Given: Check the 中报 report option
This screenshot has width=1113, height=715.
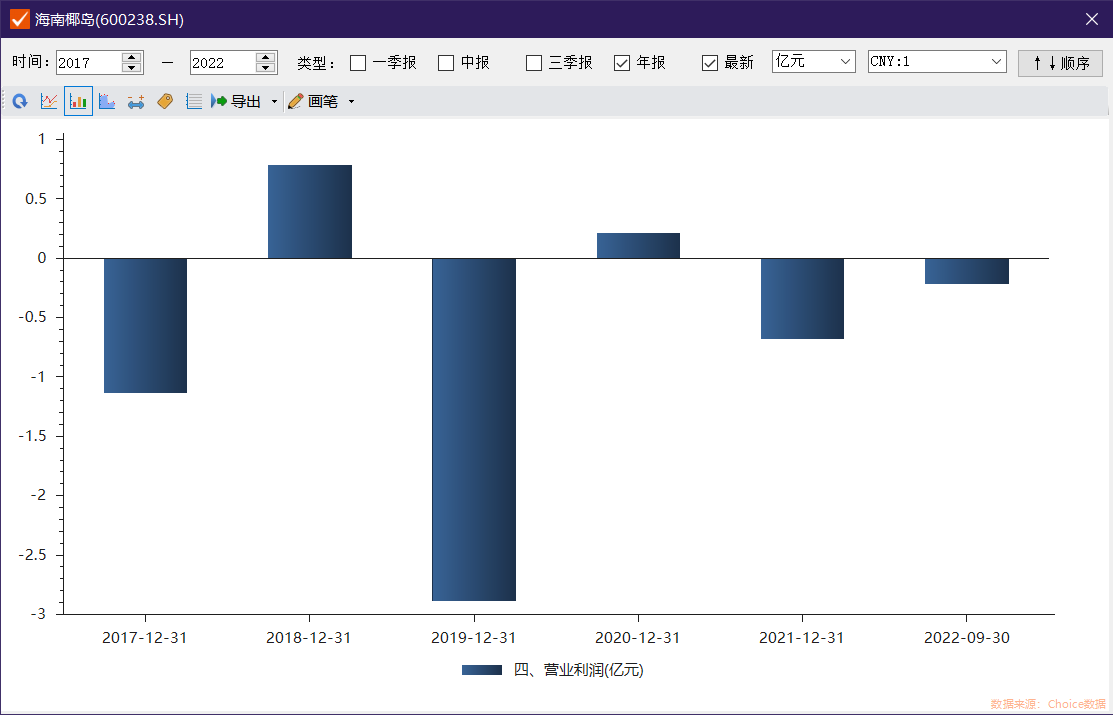Looking at the screenshot, I should [x=446, y=63].
